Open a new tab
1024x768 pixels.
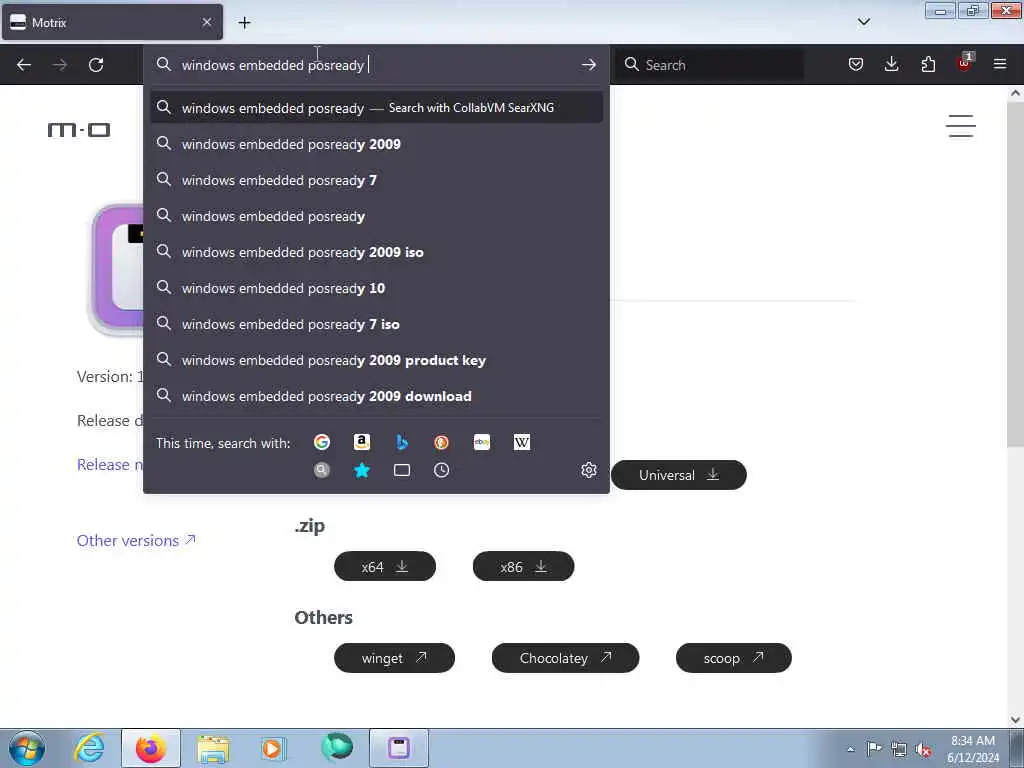pyautogui.click(x=244, y=23)
